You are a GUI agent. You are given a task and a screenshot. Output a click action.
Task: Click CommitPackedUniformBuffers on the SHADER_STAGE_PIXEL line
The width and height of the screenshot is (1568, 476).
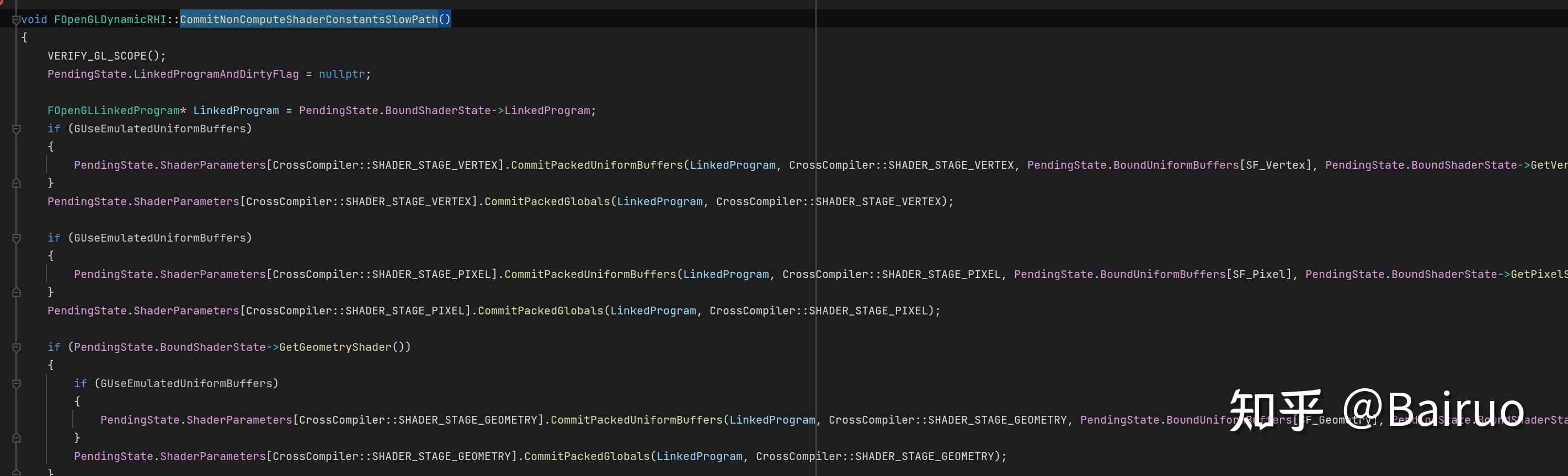[590, 275]
